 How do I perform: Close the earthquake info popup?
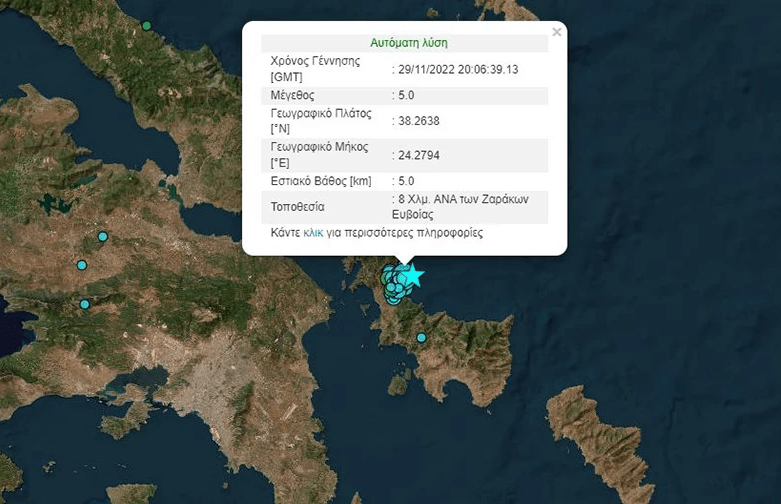[557, 32]
